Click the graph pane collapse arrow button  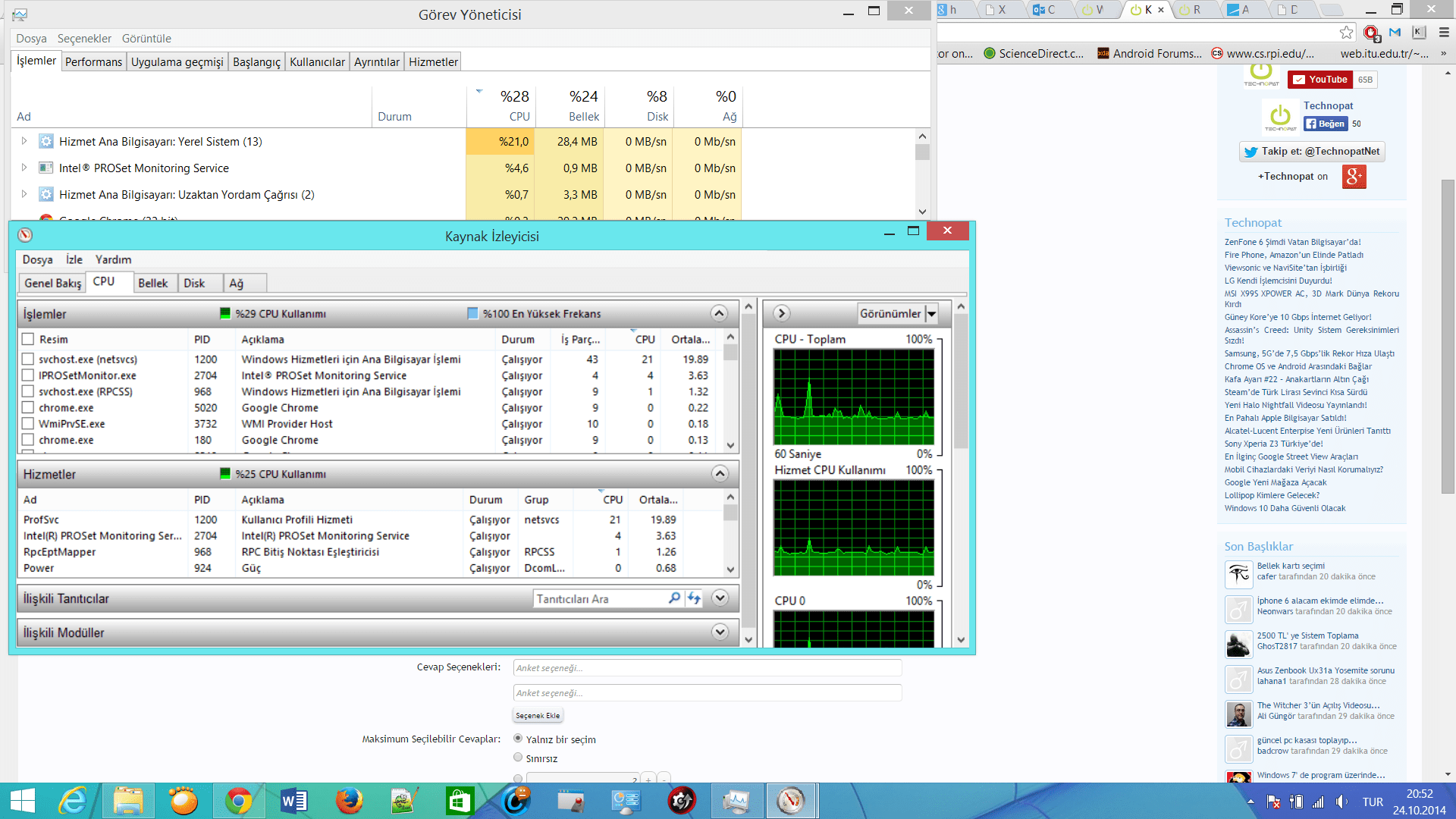tap(782, 313)
